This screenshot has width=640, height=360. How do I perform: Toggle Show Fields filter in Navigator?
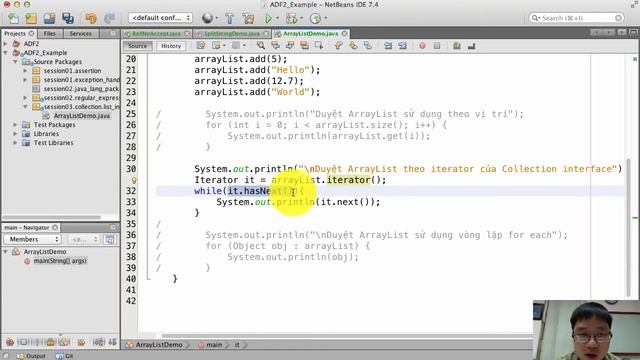[x=23, y=342]
